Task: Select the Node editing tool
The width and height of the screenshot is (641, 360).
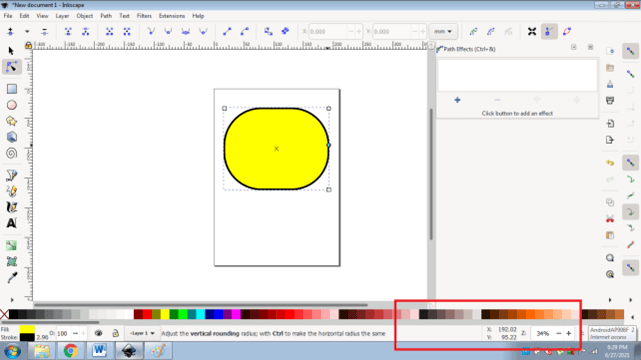Action: point(11,67)
